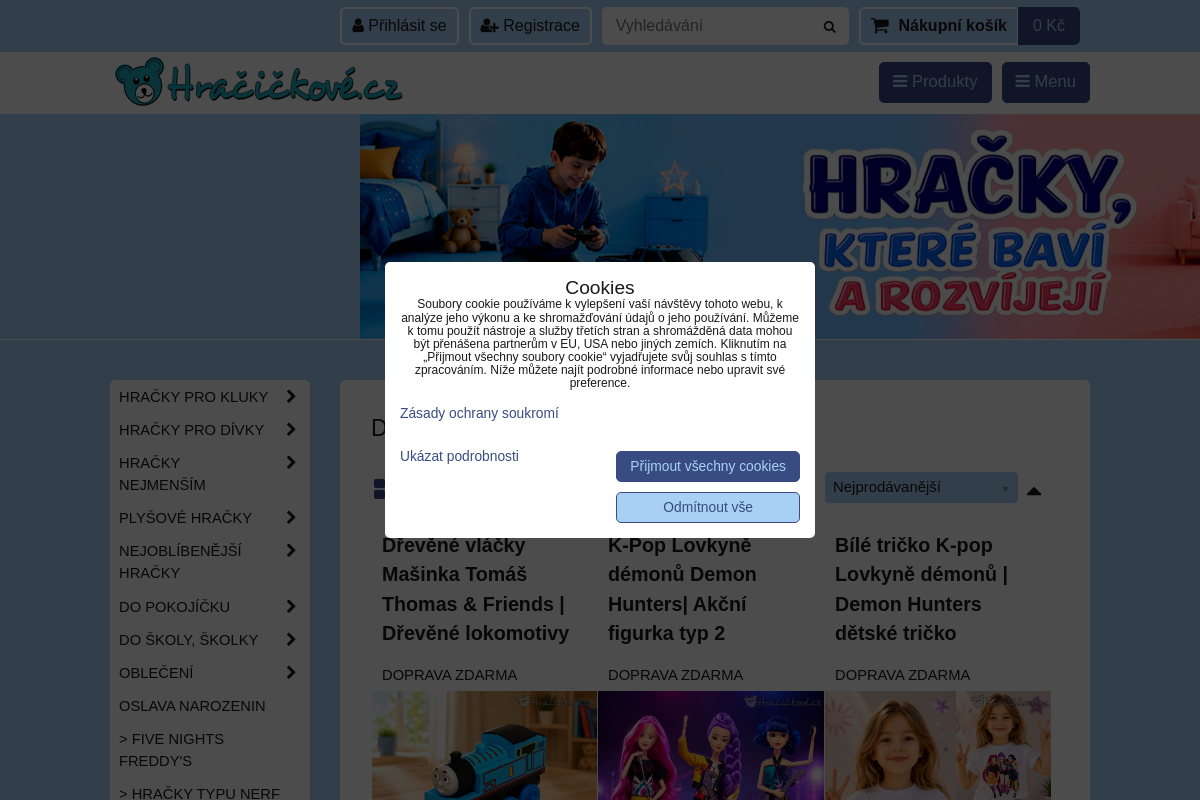1200x800 pixels.
Task: Click the girl in white t-shirt image
Action: tap(938, 745)
